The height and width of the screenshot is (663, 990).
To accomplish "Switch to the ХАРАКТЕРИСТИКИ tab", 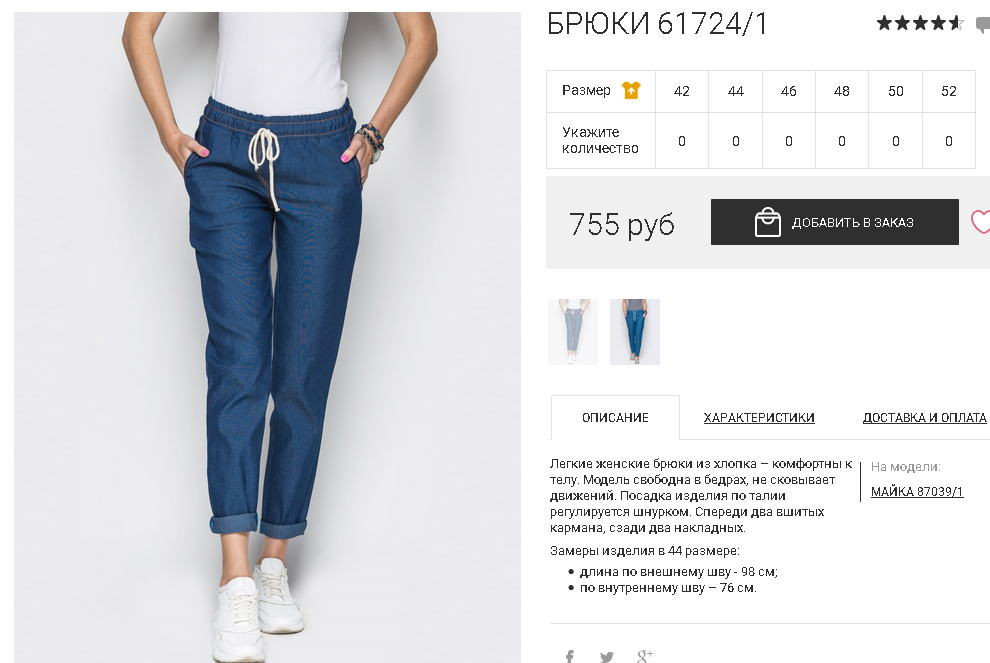I will 759,417.
